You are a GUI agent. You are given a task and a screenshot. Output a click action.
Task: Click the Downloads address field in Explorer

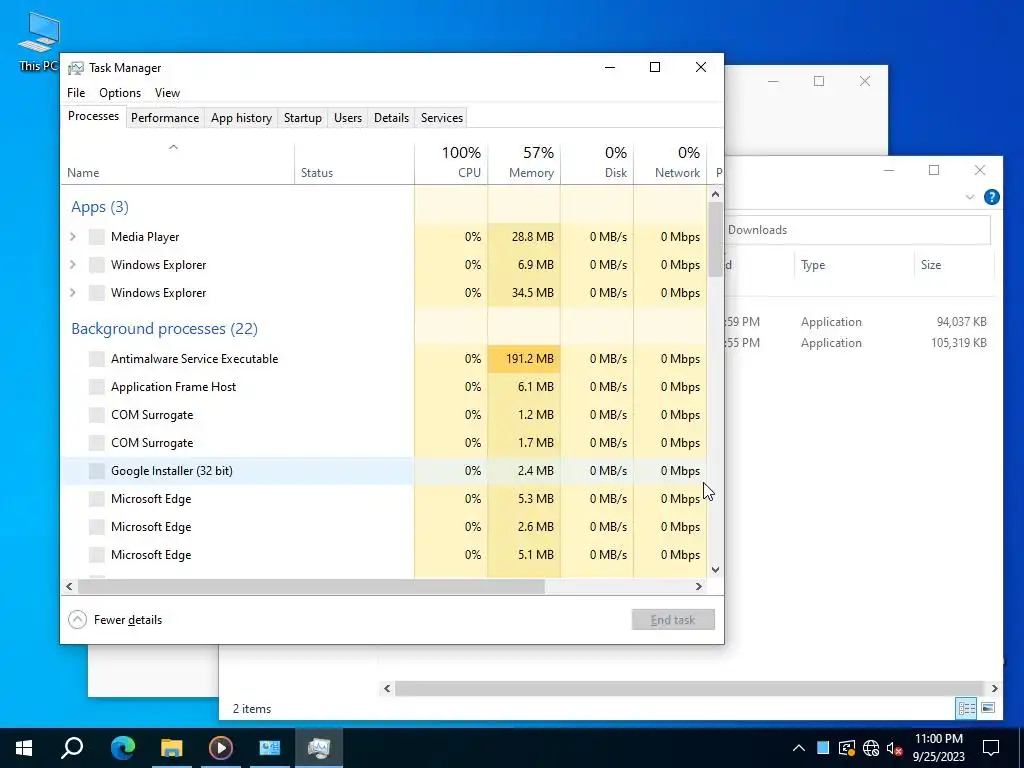pos(857,230)
